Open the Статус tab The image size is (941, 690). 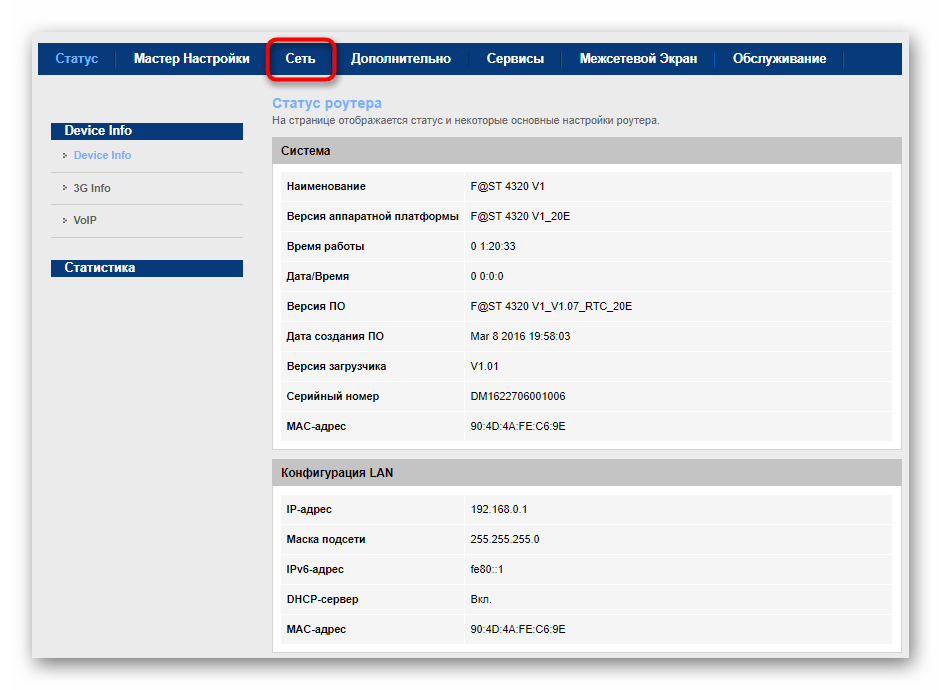(x=76, y=59)
